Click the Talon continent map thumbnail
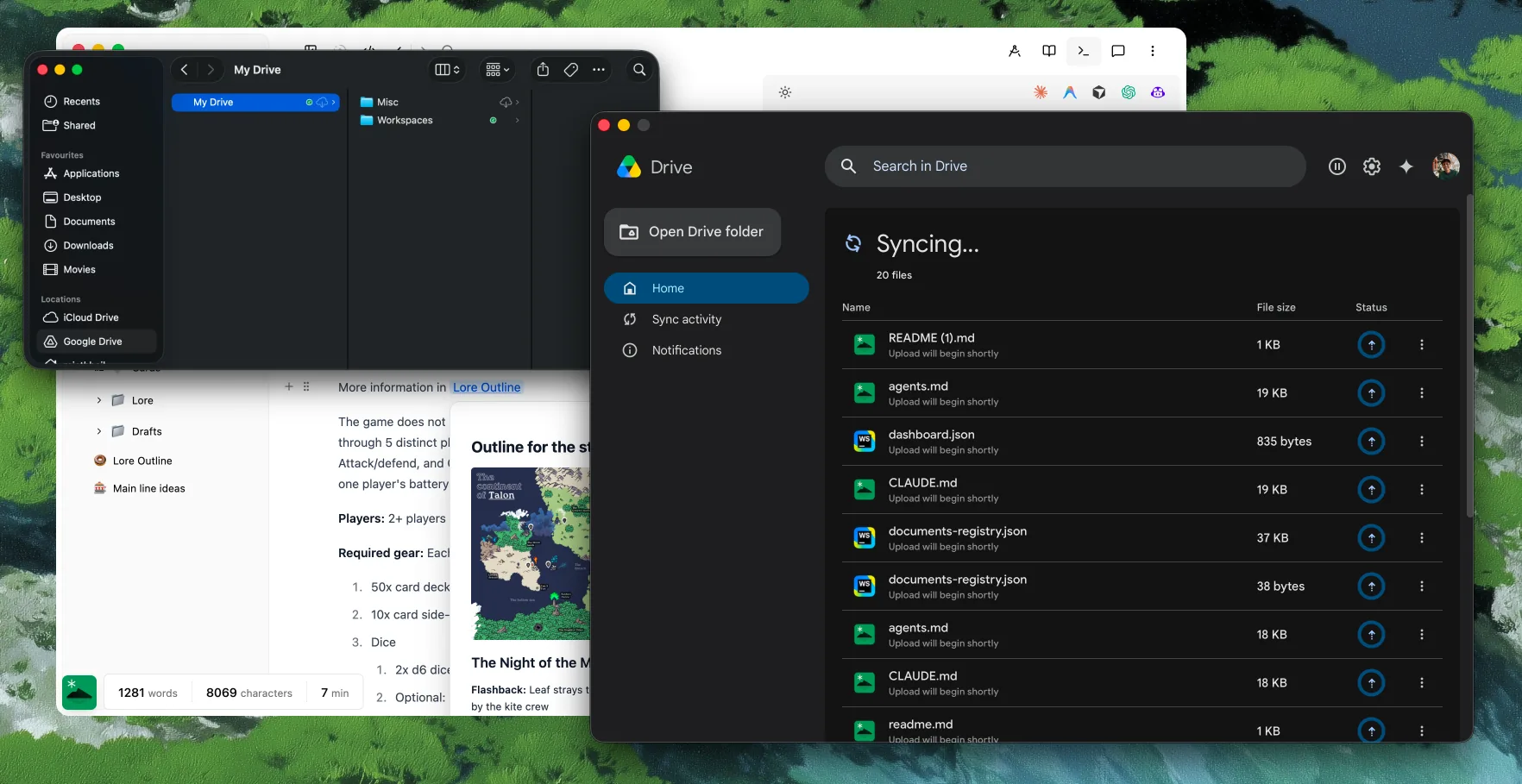This screenshot has height=784, width=1522. tap(531, 554)
